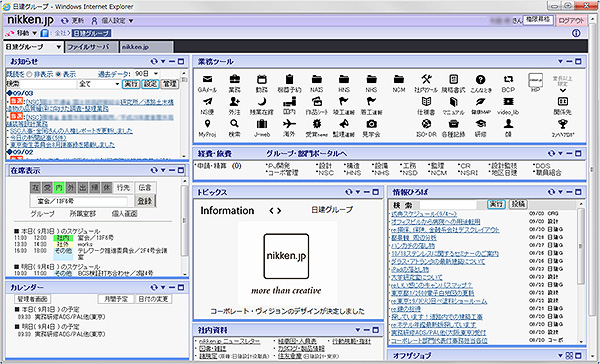Screen dimensions: 600x364
Task: Toggle the green 内 presence status
Action: tap(59, 188)
